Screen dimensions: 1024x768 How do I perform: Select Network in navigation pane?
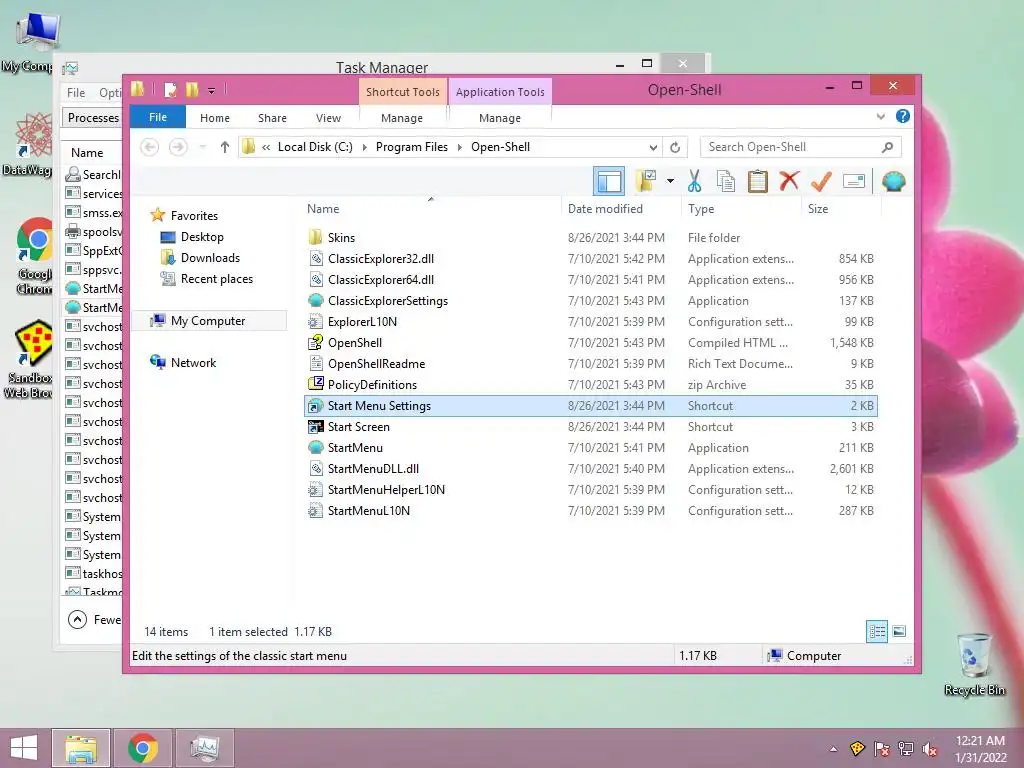click(193, 362)
